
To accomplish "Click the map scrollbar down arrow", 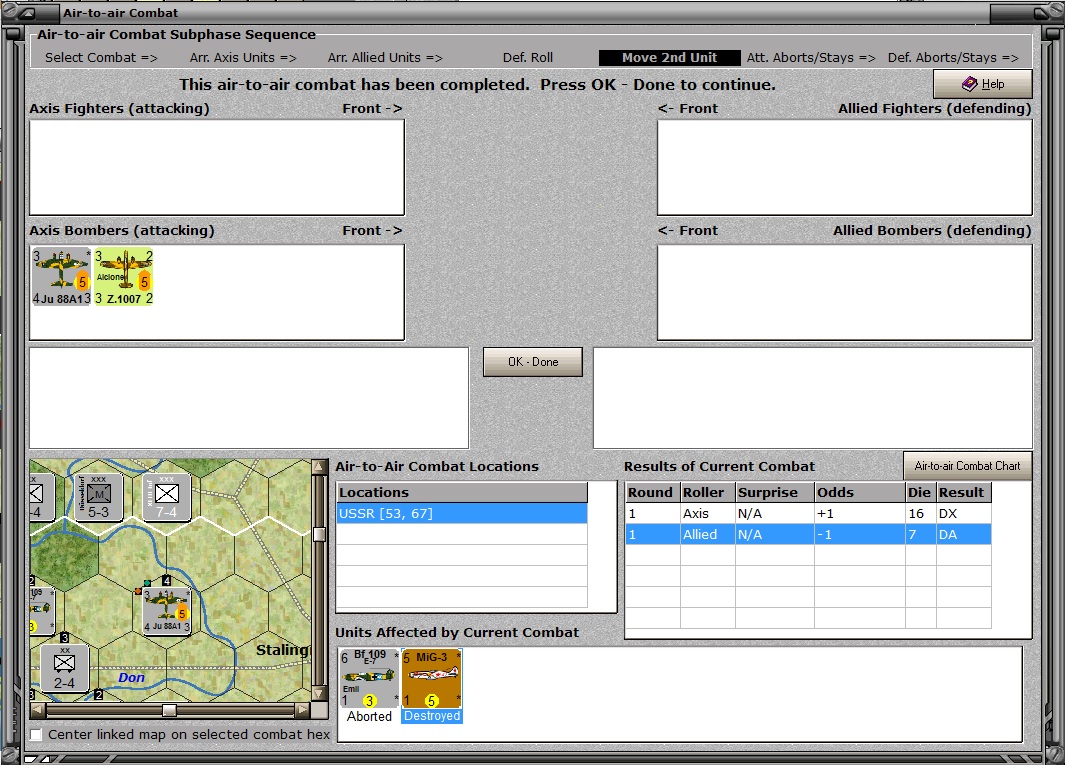I will [x=319, y=693].
